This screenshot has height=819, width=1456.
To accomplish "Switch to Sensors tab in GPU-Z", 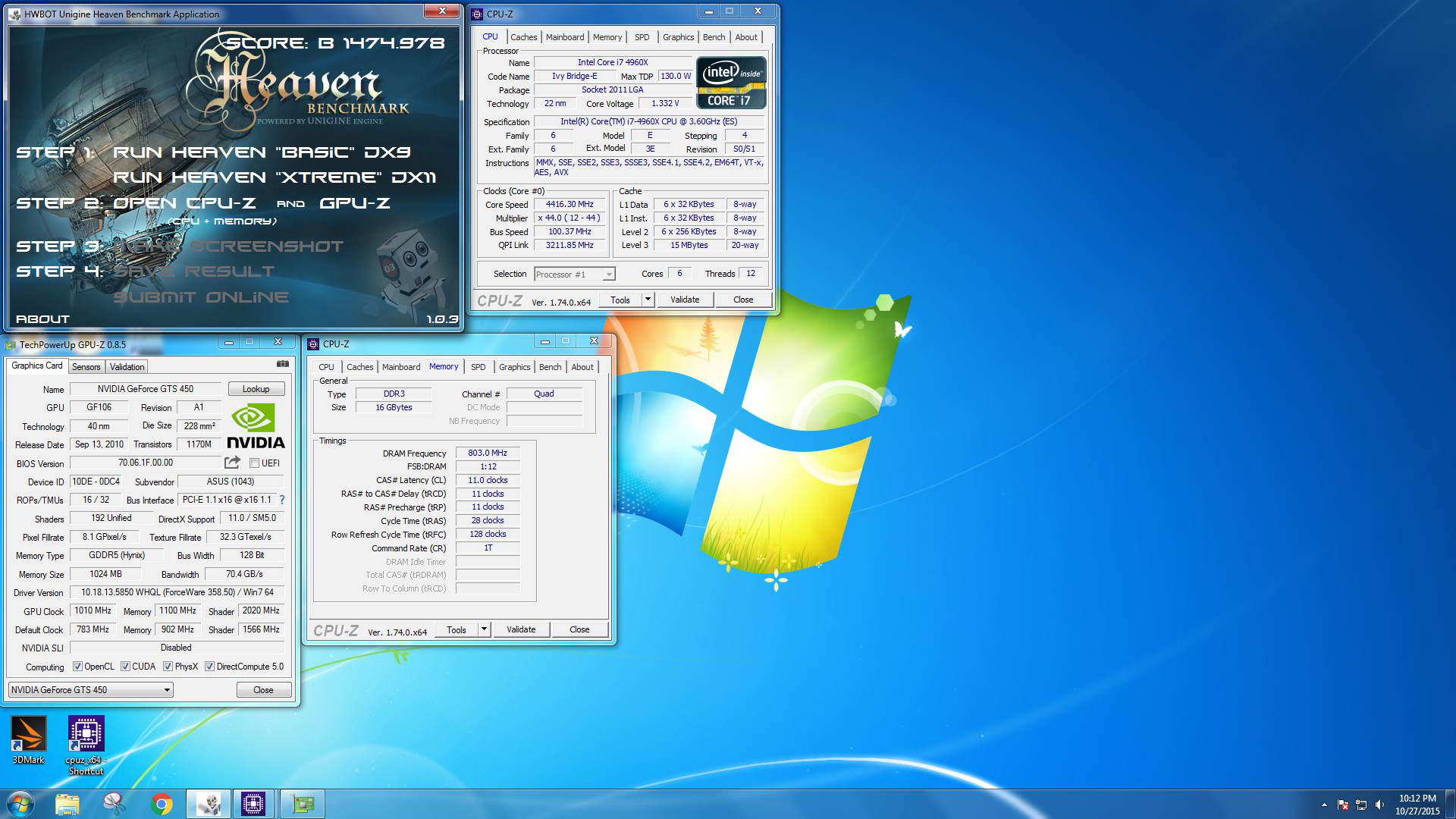I will pyautogui.click(x=86, y=367).
